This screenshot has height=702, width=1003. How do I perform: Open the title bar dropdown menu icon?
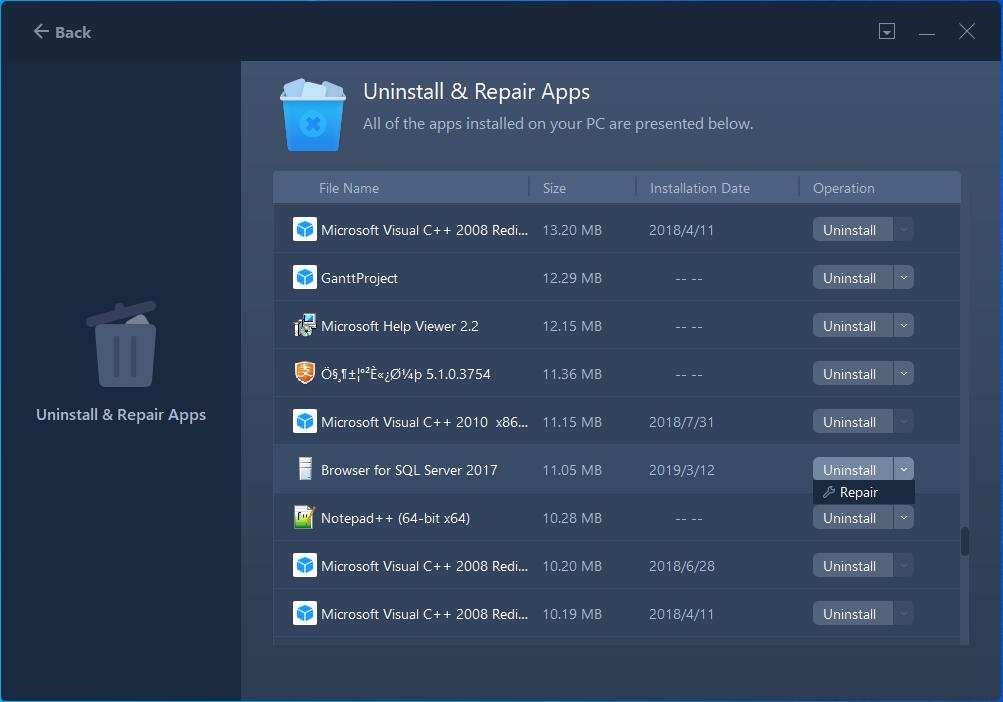tap(887, 31)
